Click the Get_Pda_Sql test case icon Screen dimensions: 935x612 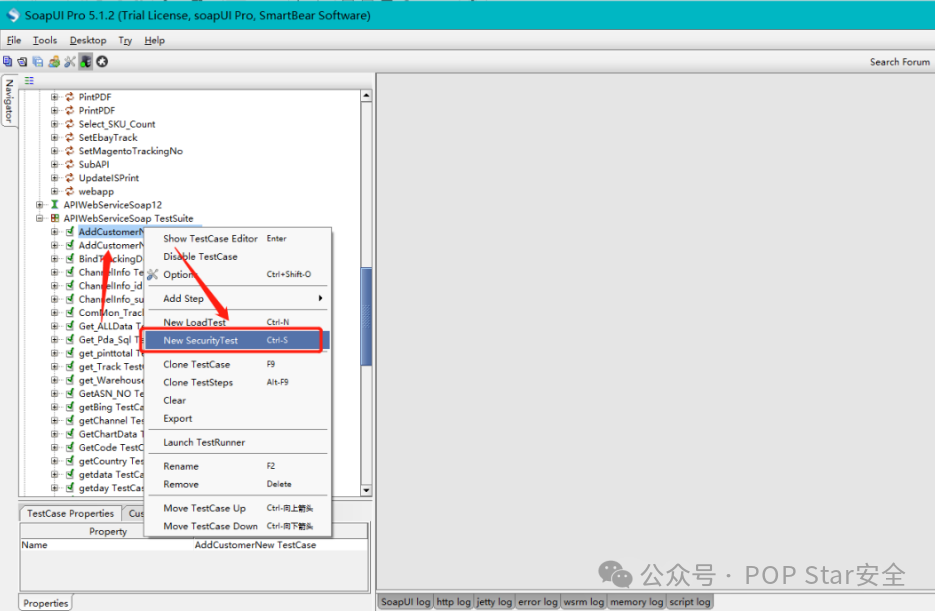pos(70,339)
